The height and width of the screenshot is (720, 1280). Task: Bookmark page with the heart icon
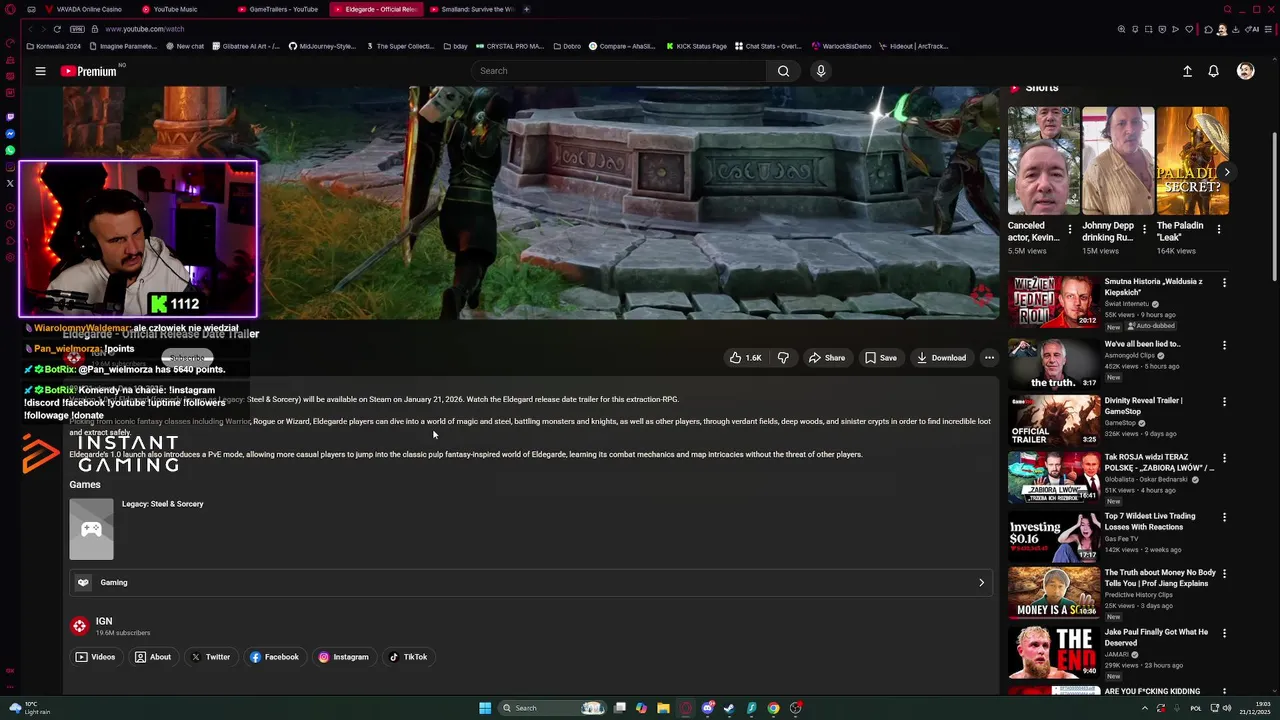[1189, 29]
